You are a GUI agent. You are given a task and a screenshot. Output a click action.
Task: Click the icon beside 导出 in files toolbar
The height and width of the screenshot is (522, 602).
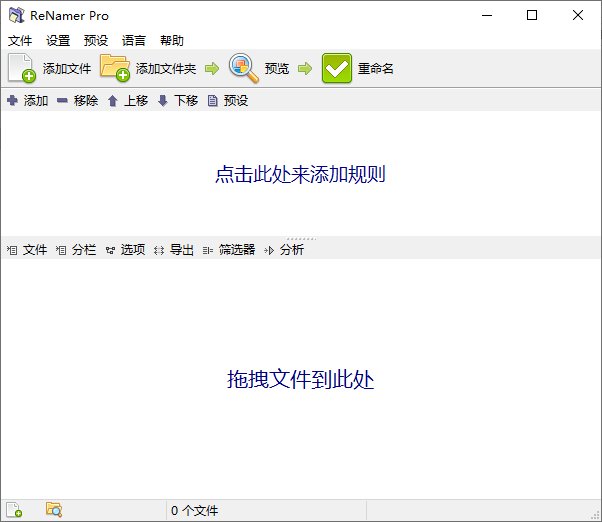tap(159, 251)
